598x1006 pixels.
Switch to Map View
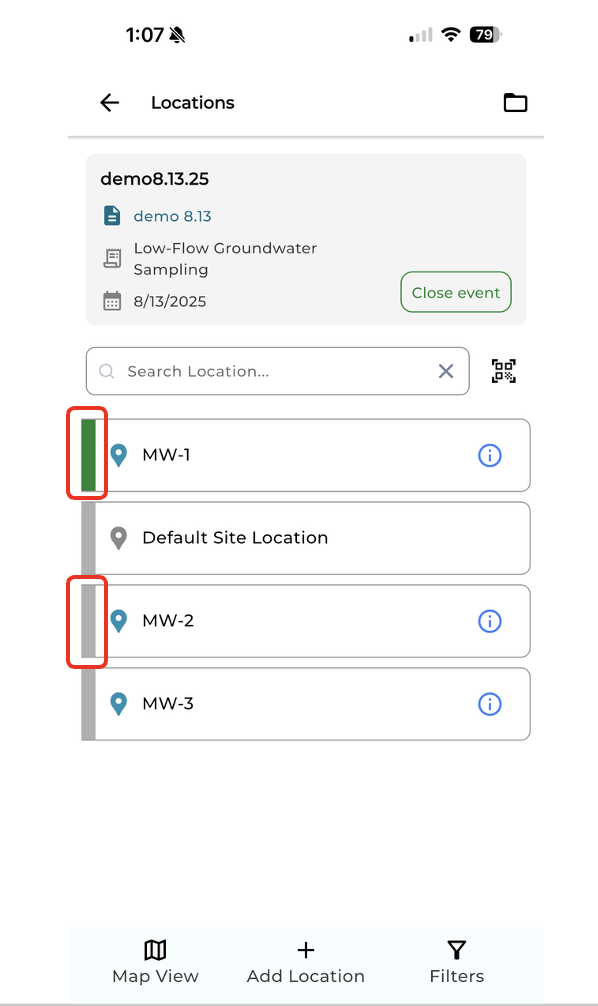pyautogui.click(x=155, y=962)
